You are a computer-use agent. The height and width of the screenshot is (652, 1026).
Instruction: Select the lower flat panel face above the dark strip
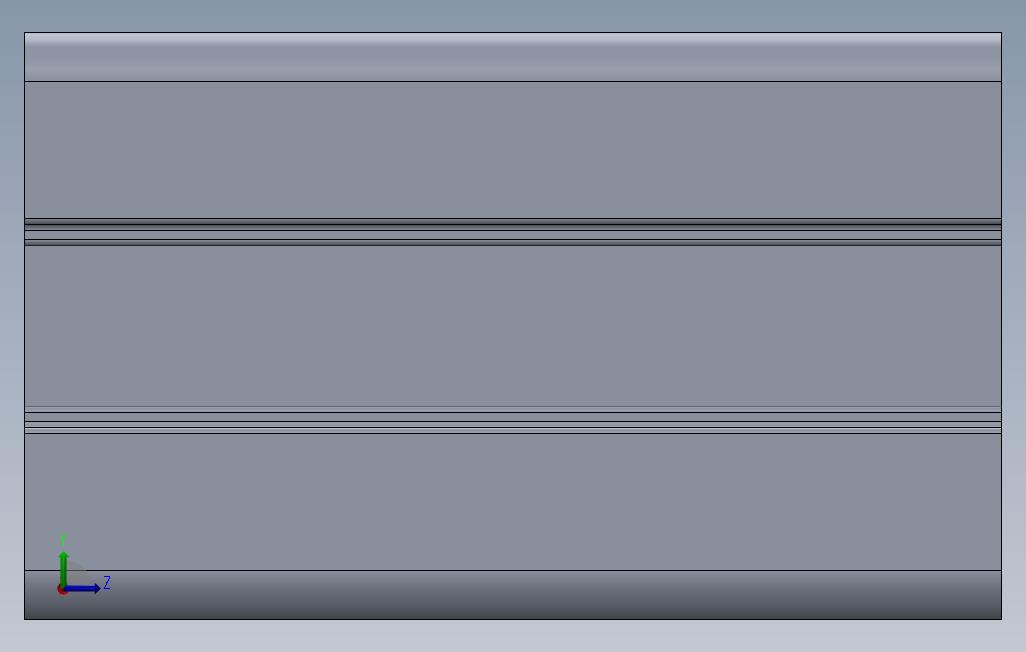click(513, 502)
